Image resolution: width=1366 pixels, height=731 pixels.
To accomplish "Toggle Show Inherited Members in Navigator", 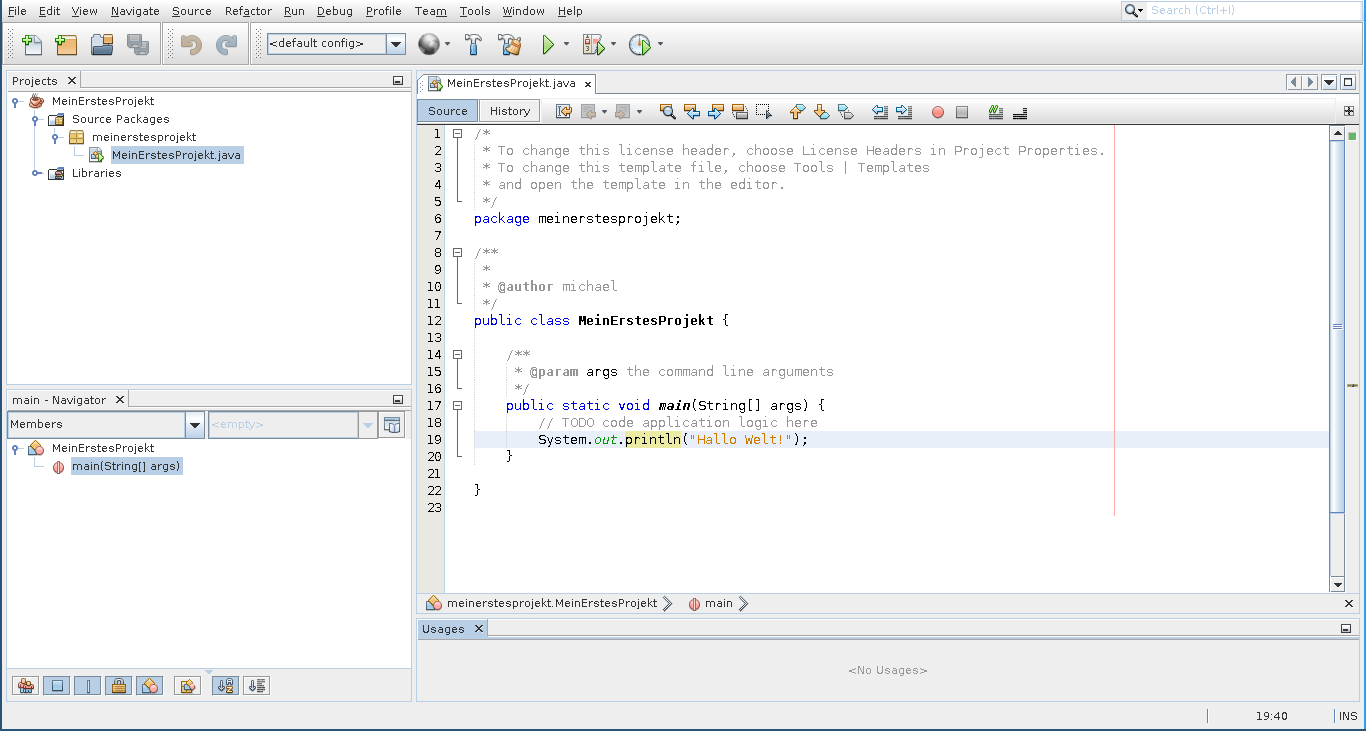I will pyautogui.click(x=26, y=686).
